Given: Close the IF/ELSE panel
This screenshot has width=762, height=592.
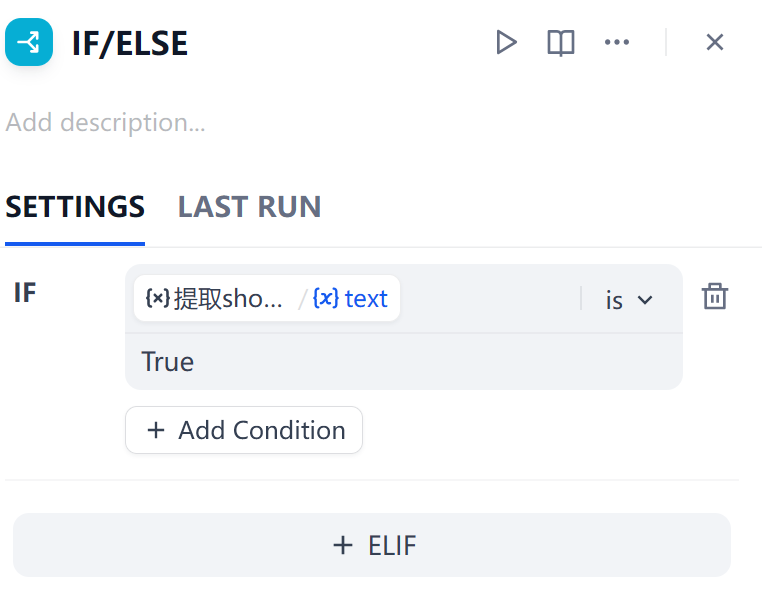Looking at the screenshot, I should [714, 42].
